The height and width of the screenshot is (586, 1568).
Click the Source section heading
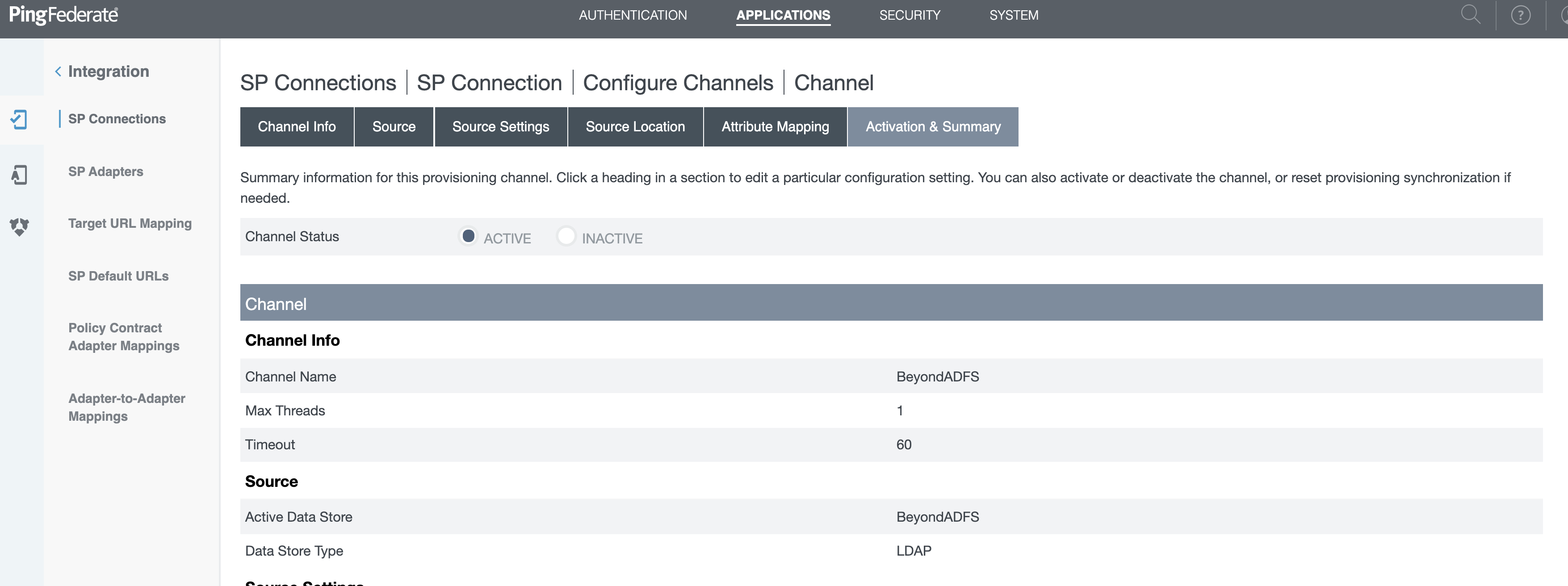point(272,481)
